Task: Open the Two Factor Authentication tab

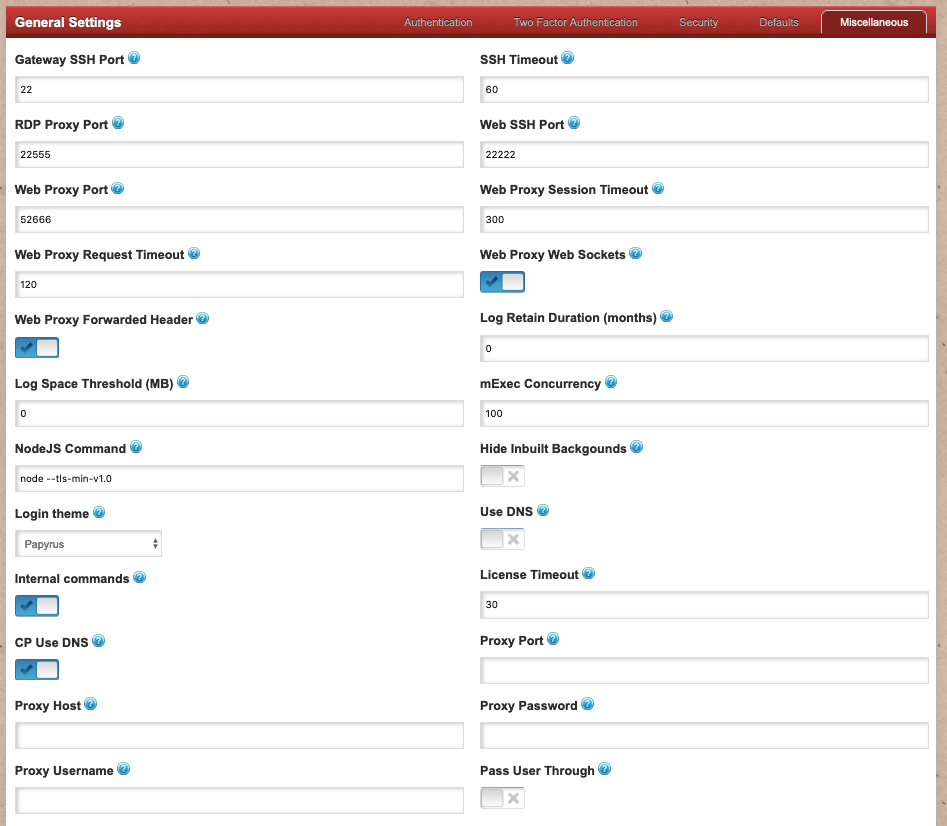Action: tap(575, 22)
